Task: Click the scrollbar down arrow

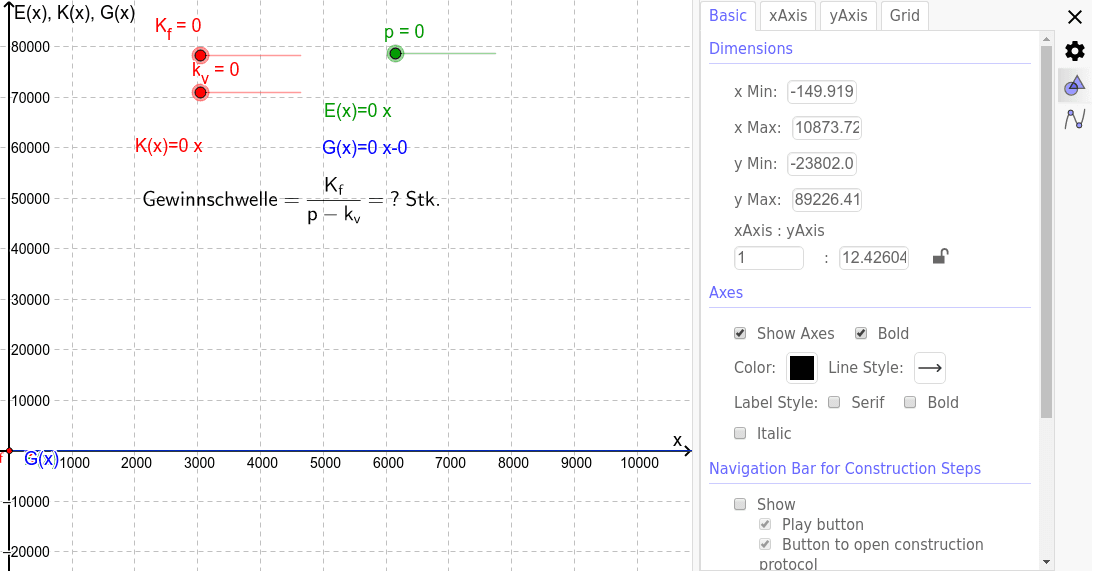Action: point(1046,562)
